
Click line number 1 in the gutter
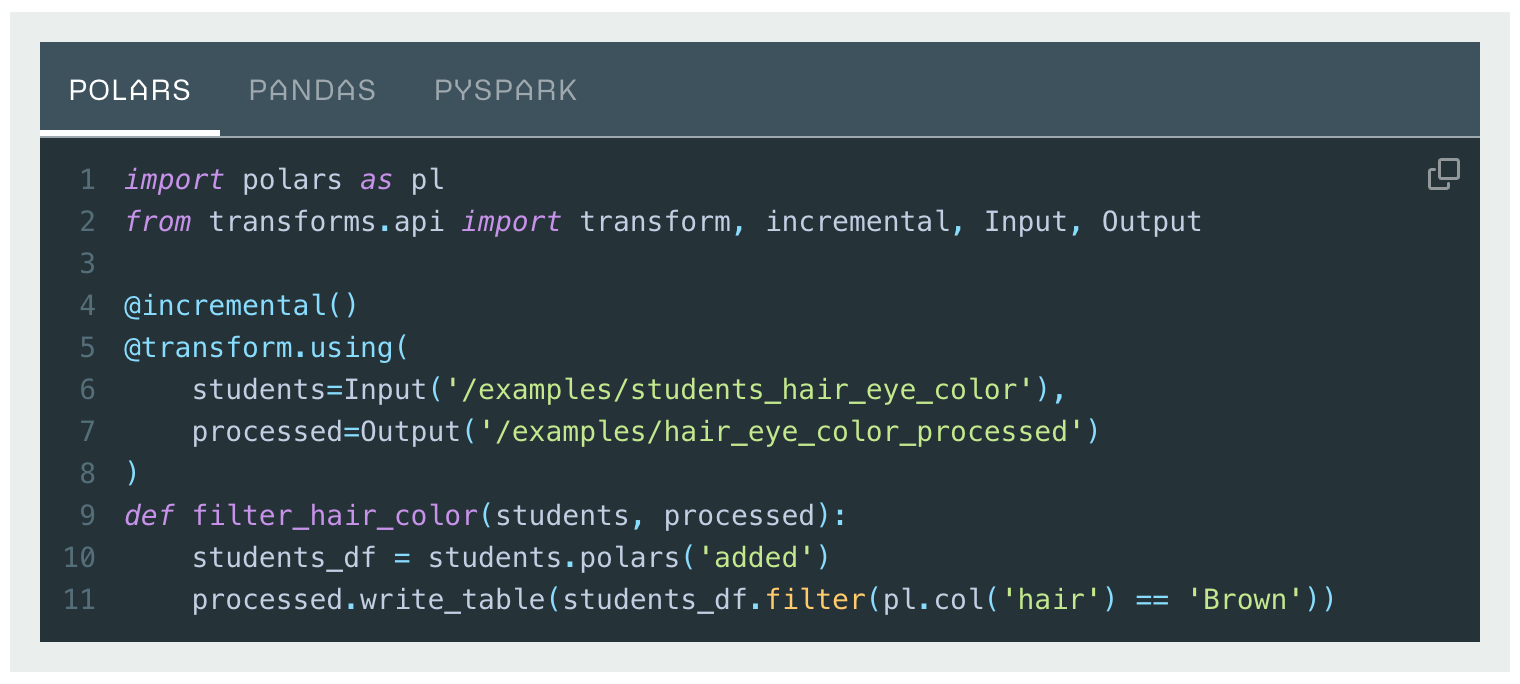(87, 179)
